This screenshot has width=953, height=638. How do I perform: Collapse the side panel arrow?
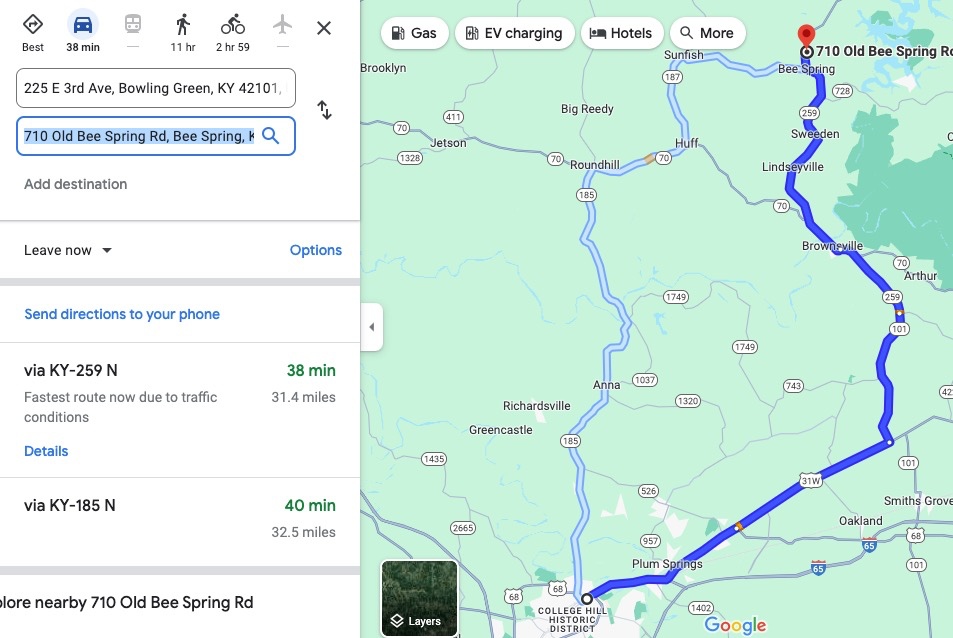pos(372,327)
